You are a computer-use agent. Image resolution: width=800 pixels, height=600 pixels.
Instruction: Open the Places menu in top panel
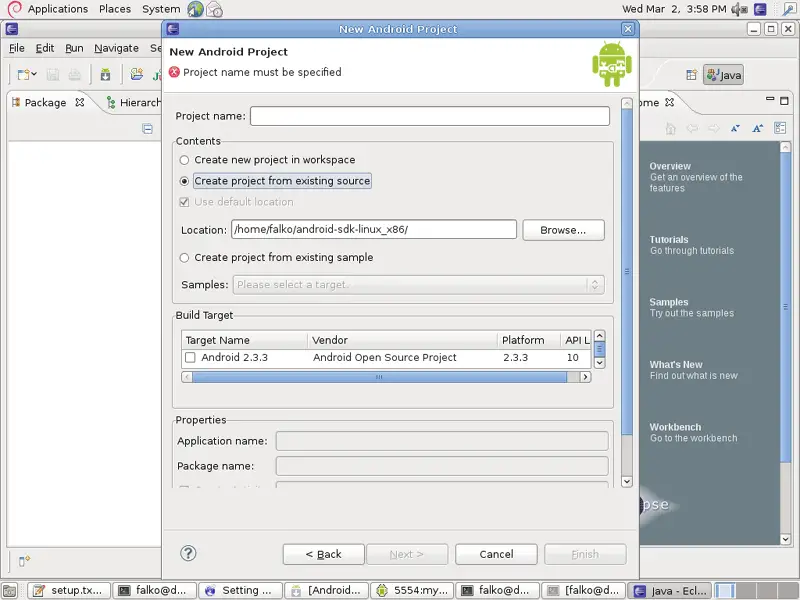115,9
